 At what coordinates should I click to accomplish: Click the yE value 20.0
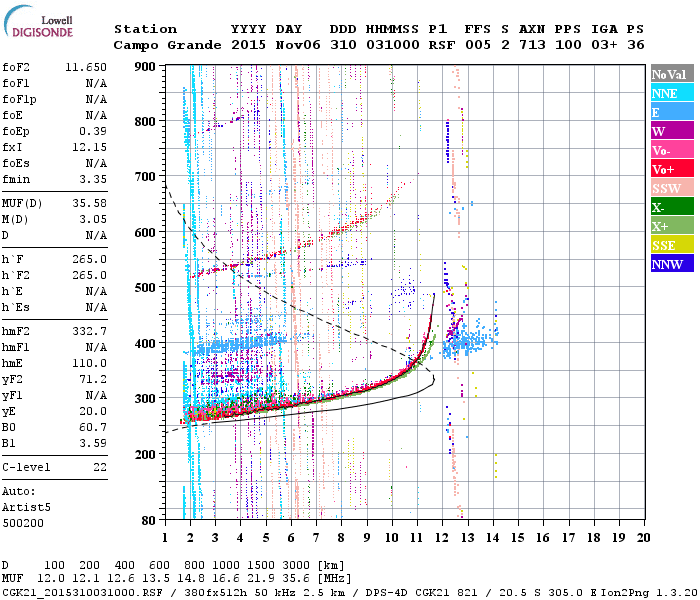tap(93, 412)
